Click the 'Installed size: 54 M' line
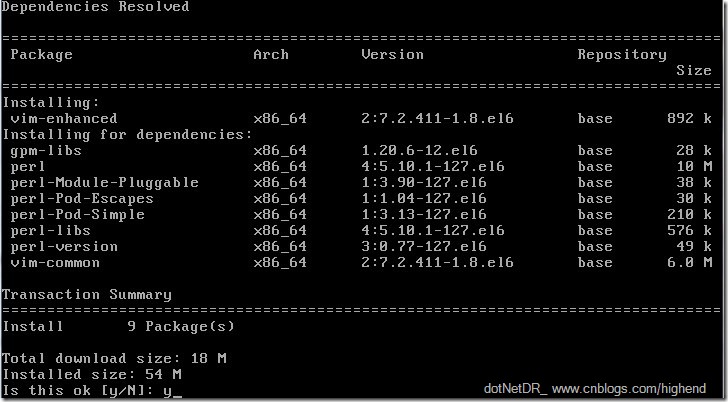 [x=91, y=375]
